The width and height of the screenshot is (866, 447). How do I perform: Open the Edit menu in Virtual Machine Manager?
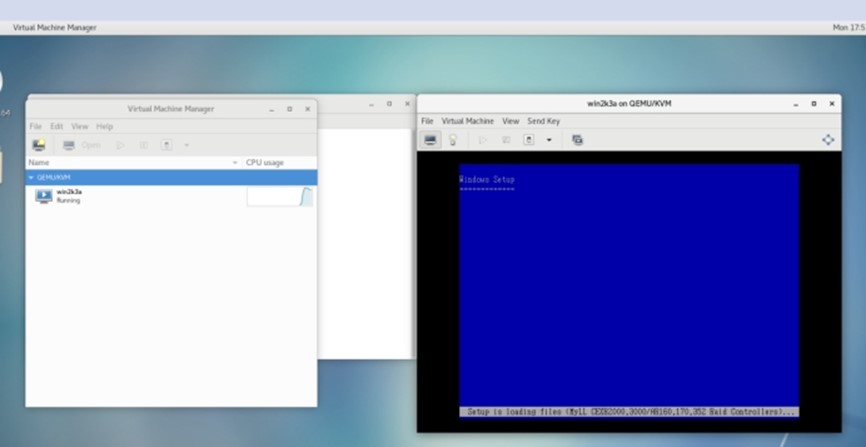click(56, 127)
